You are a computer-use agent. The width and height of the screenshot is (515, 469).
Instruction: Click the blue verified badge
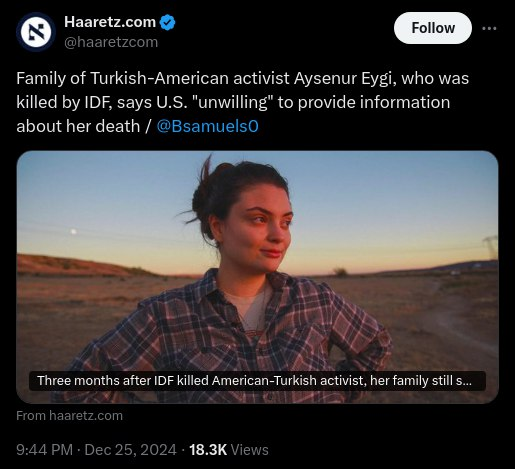click(x=167, y=22)
